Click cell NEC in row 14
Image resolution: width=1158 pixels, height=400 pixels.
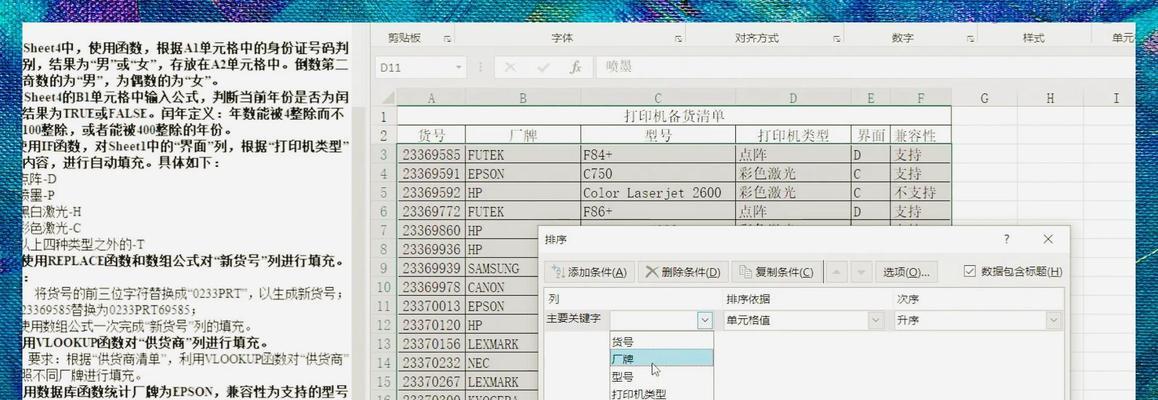pos(502,362)
